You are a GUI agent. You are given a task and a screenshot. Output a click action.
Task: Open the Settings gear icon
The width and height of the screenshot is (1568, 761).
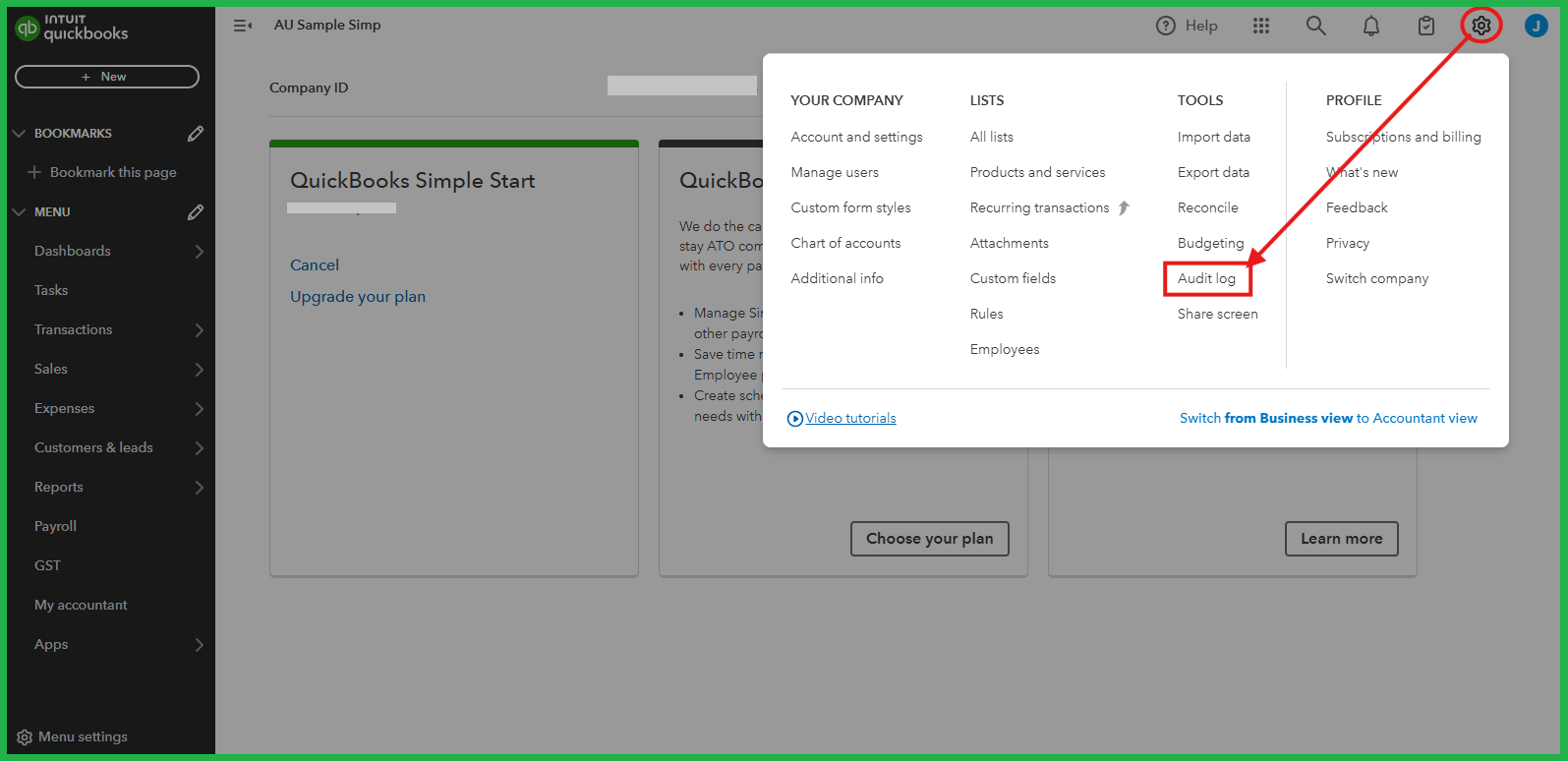point(1481,26)
